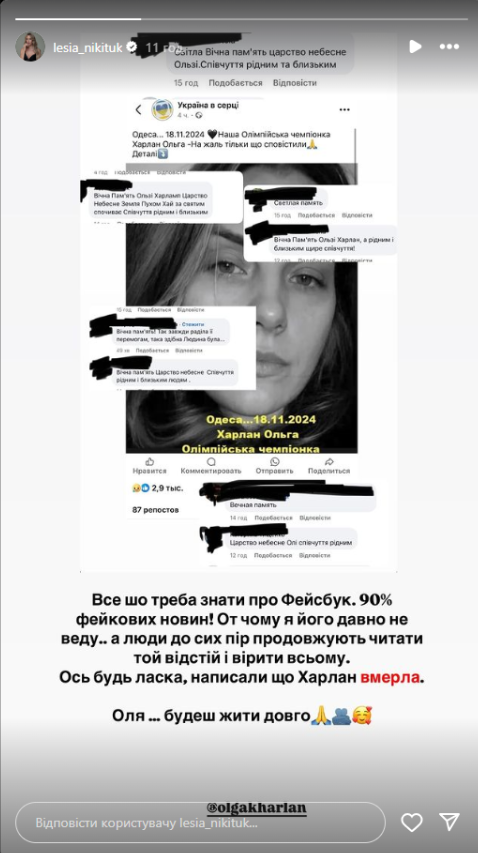This screenshot has width=478, height=853.
Task: Open the Україна в серці page name
Action: pos(208,104)
